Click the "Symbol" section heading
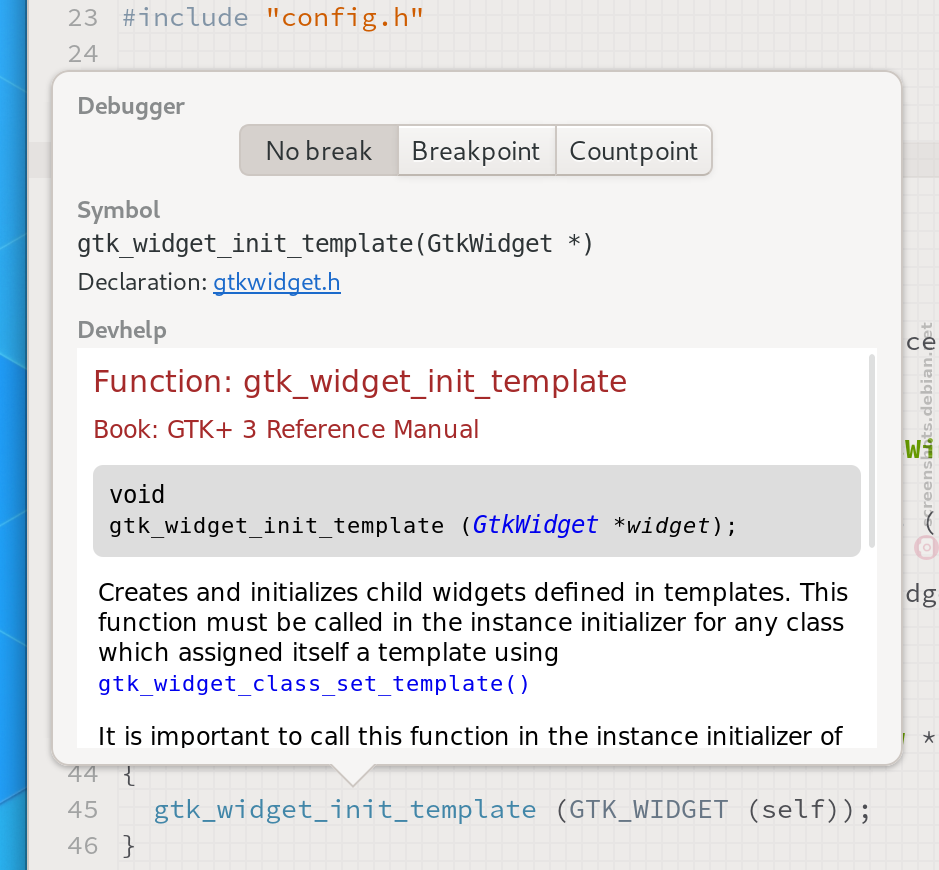The height and width of the screenshot is (870, 939). (119, 210)
